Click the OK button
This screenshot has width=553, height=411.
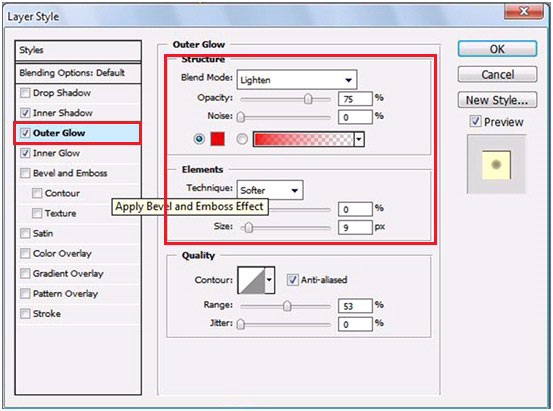(497, 49)
